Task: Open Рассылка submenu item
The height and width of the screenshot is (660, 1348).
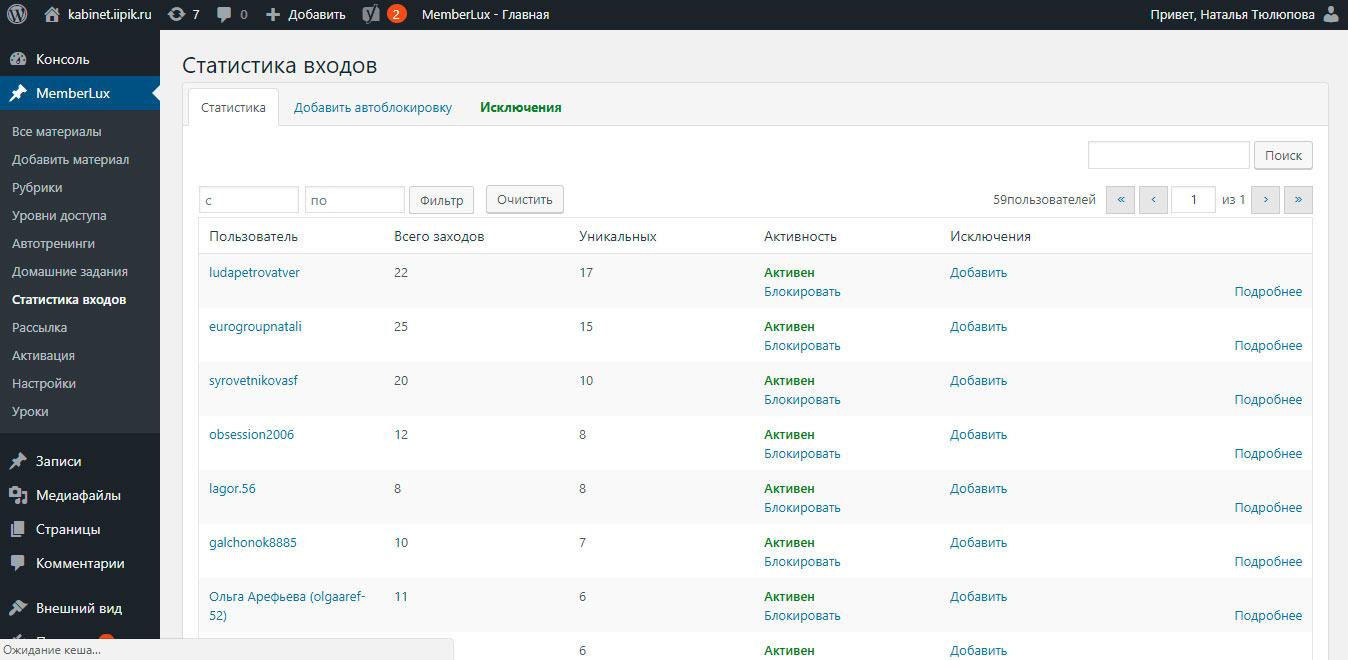Action: point(39,327)
